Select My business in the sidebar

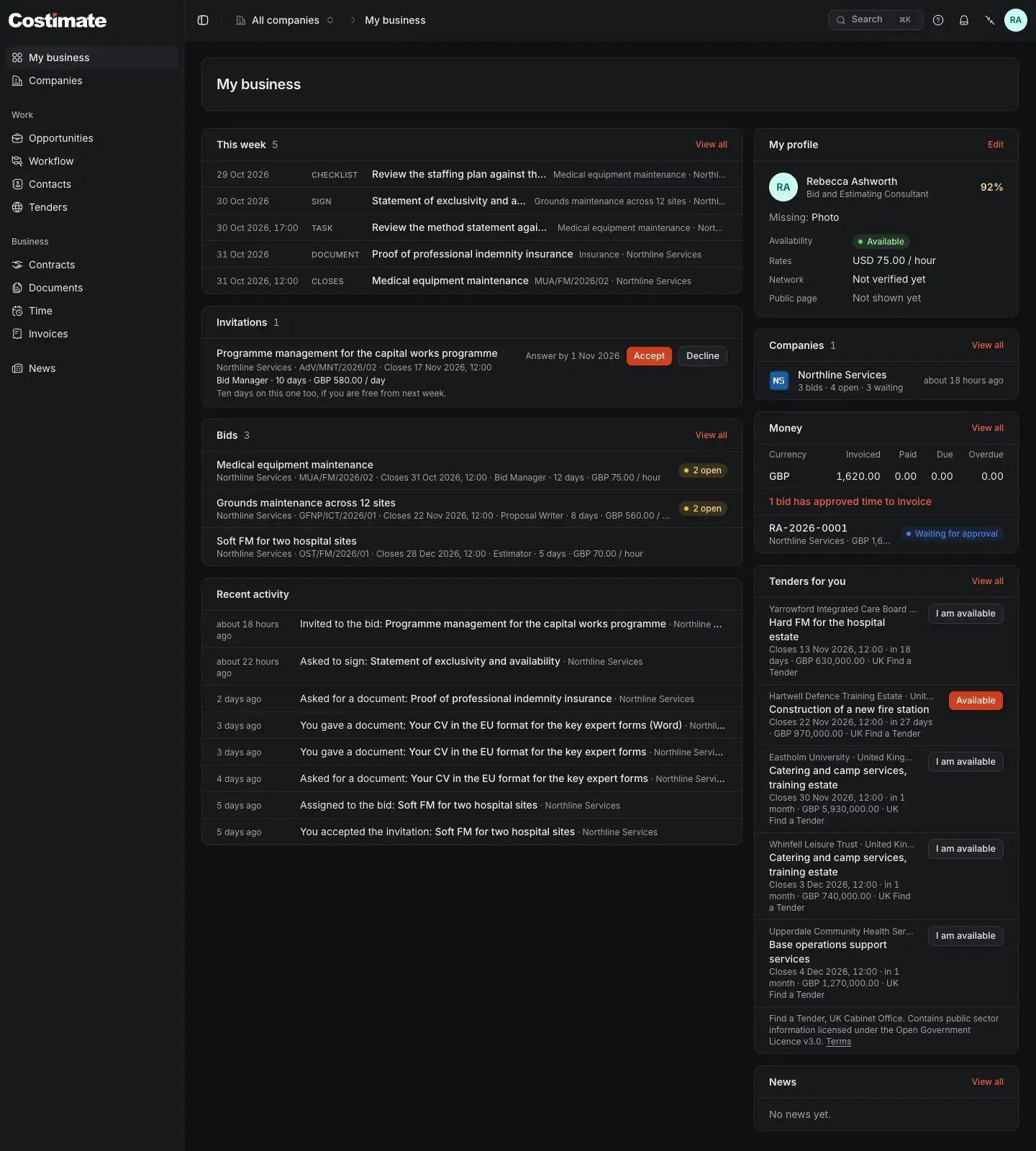coord(92,58)
